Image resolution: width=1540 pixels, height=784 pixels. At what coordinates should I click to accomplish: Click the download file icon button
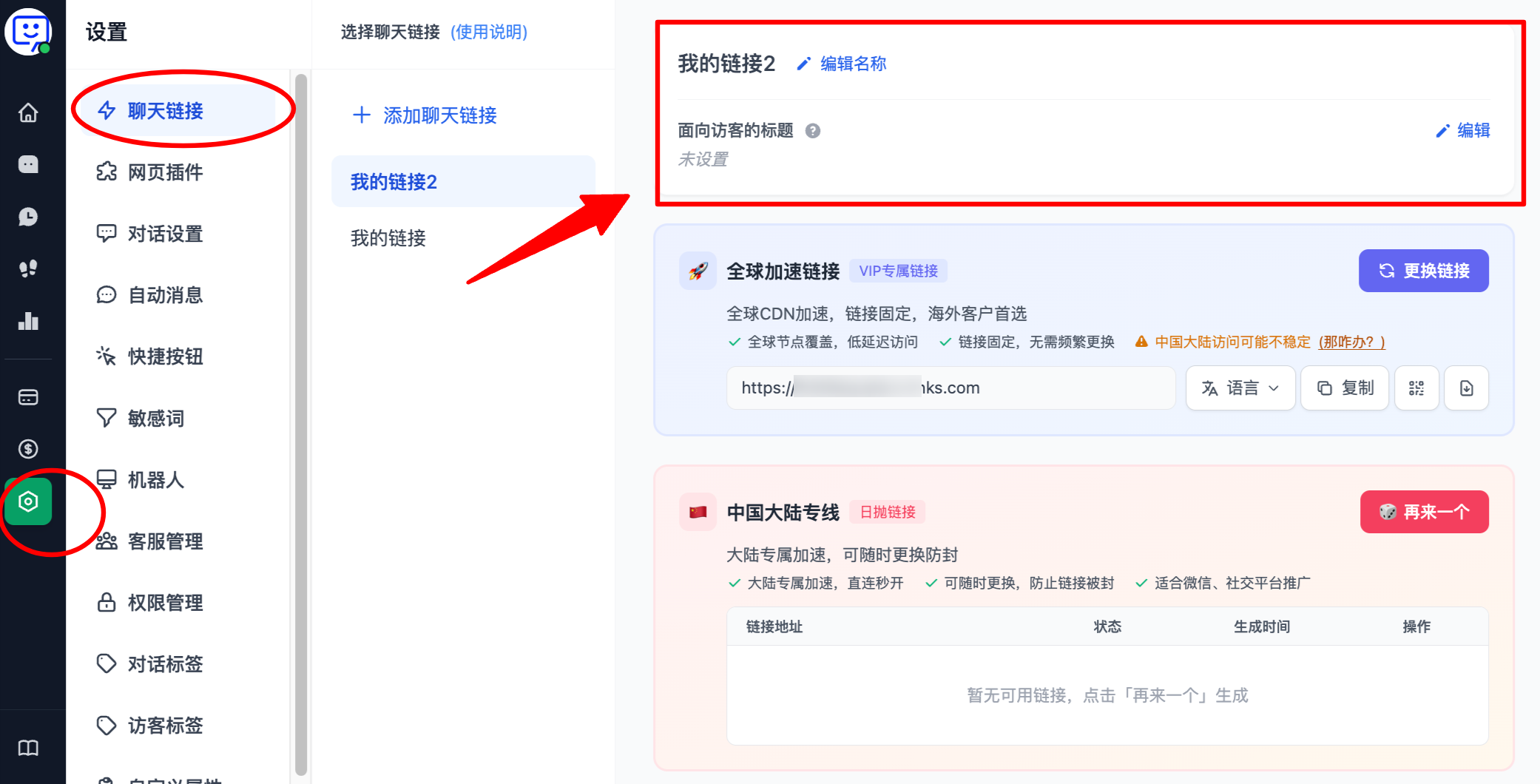pyautogui.click(x=1467, y=388)
